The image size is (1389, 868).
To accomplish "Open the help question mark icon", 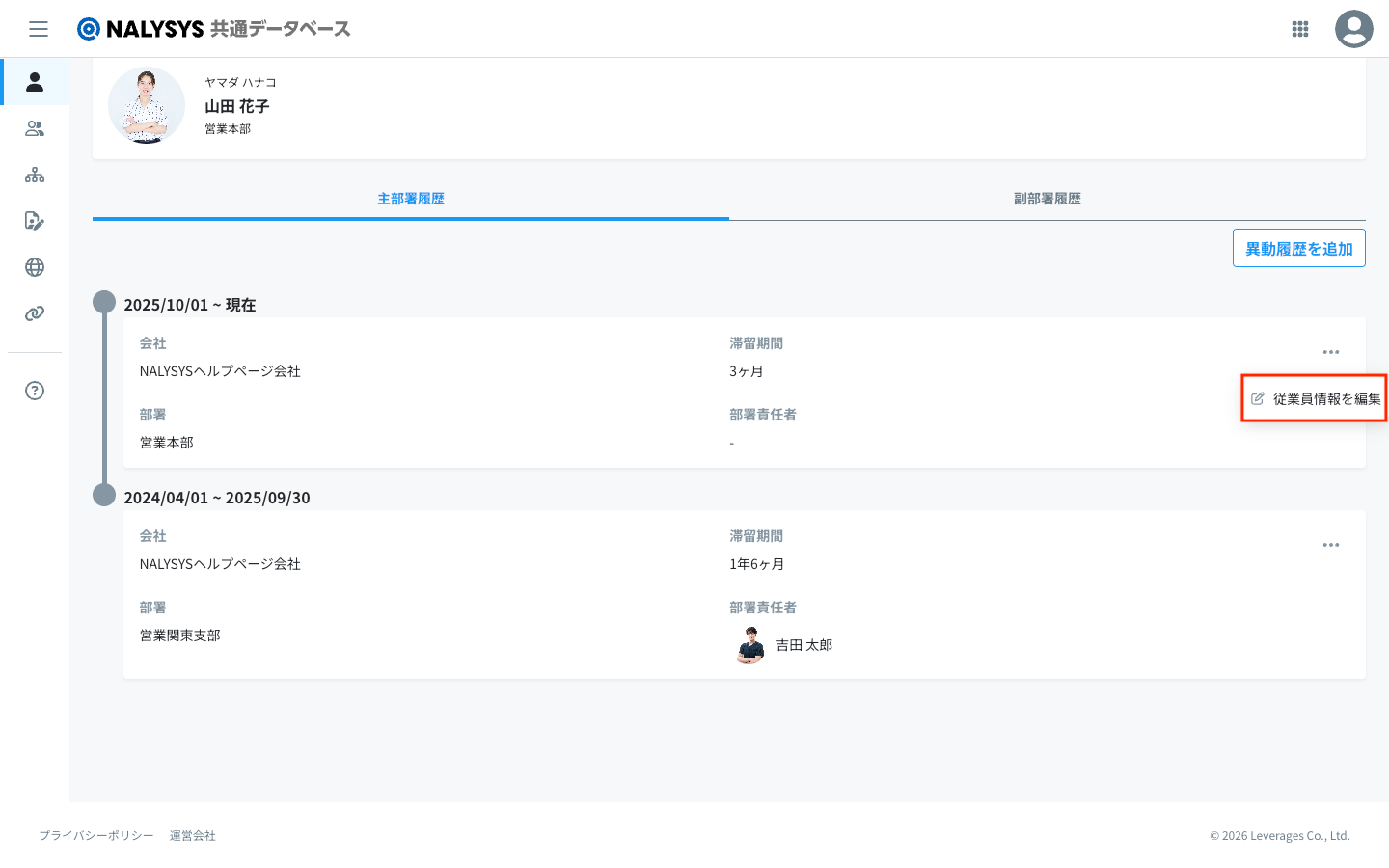I will click(35, 391).
